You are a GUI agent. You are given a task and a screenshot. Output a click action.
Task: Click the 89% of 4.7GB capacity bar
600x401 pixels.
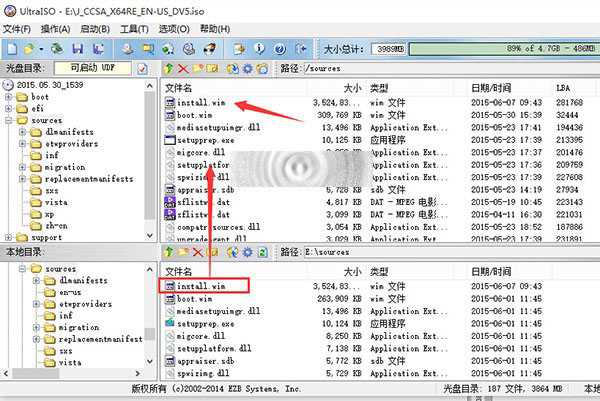pyautogui.click(x=504, y=49)
